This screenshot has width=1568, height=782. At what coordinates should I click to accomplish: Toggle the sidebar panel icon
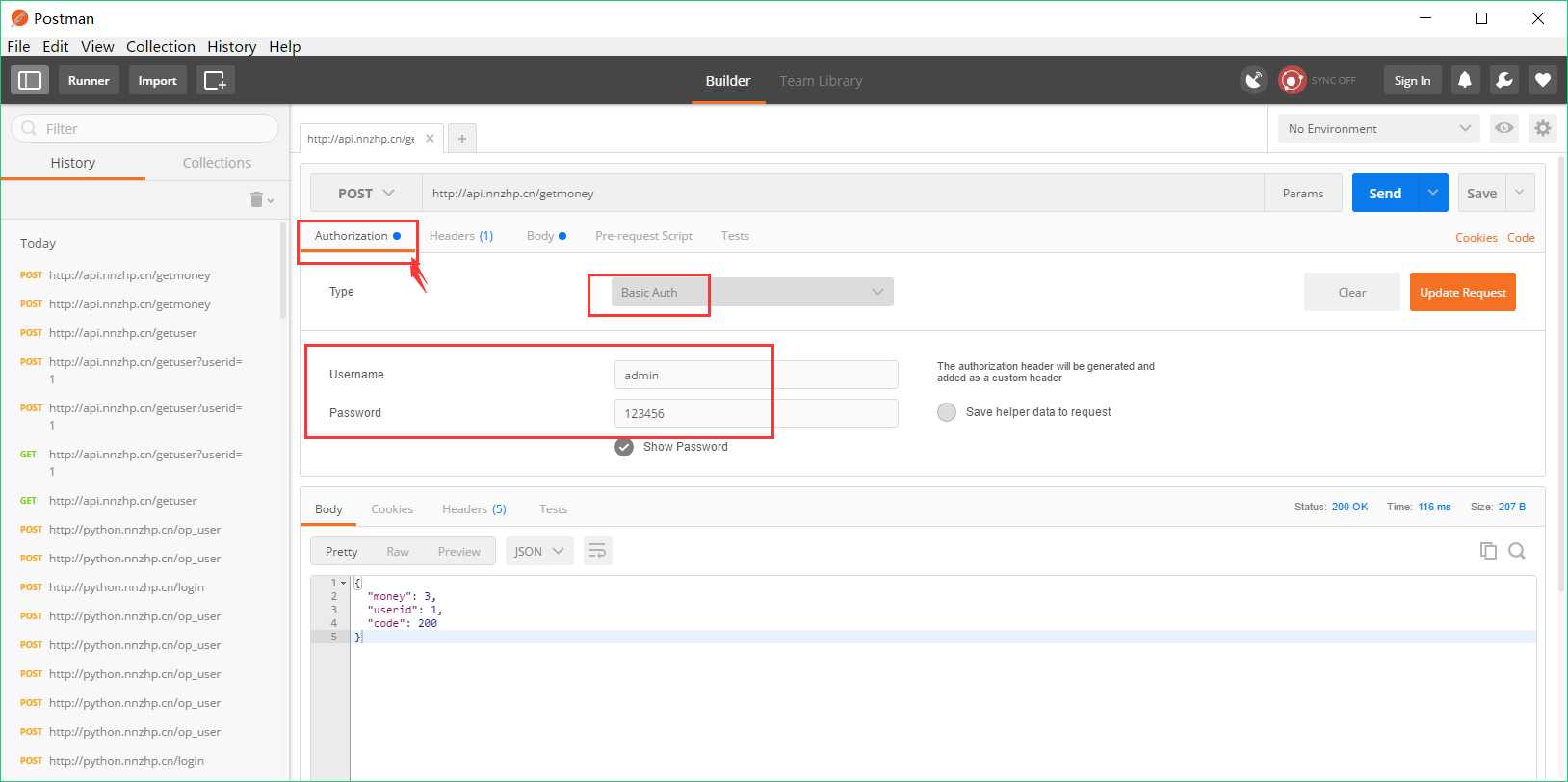pyautogui.click(x=30, y=80)
